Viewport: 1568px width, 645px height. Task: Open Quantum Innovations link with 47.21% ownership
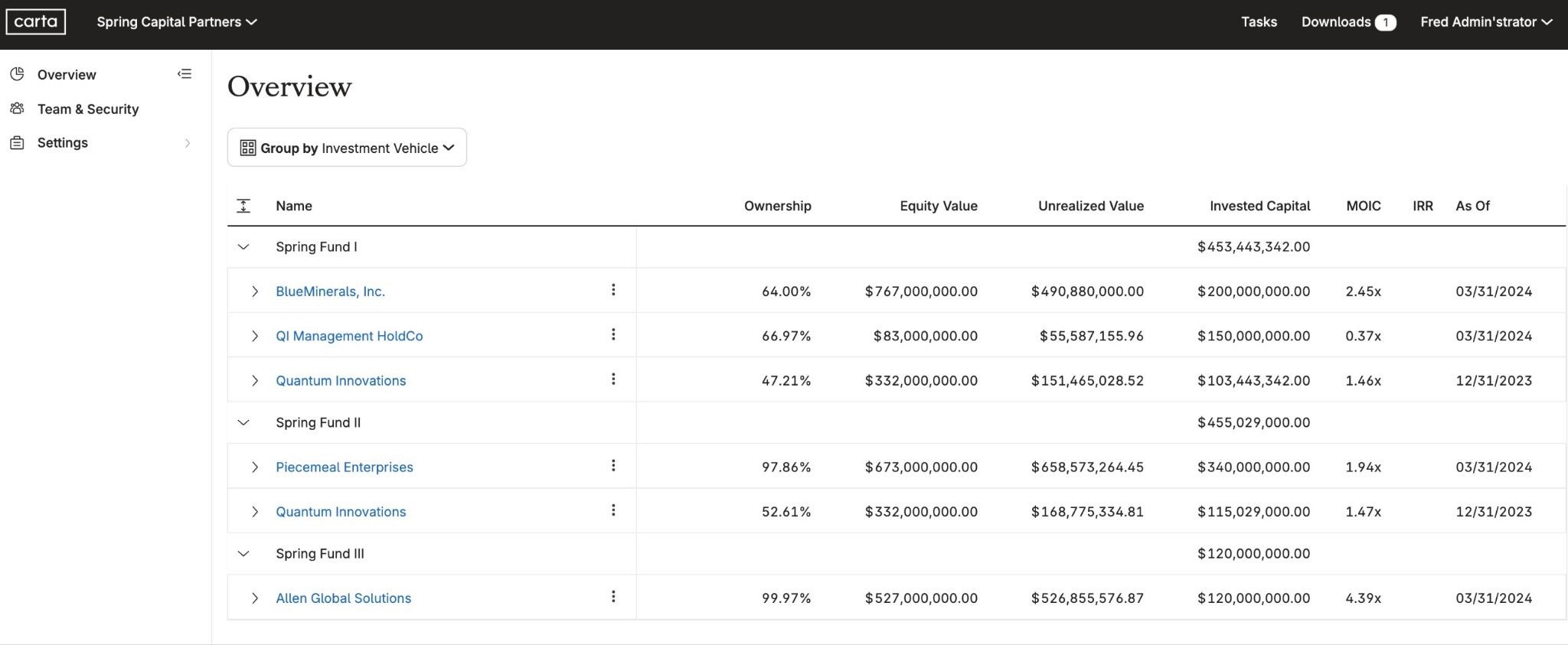(341, 380)
